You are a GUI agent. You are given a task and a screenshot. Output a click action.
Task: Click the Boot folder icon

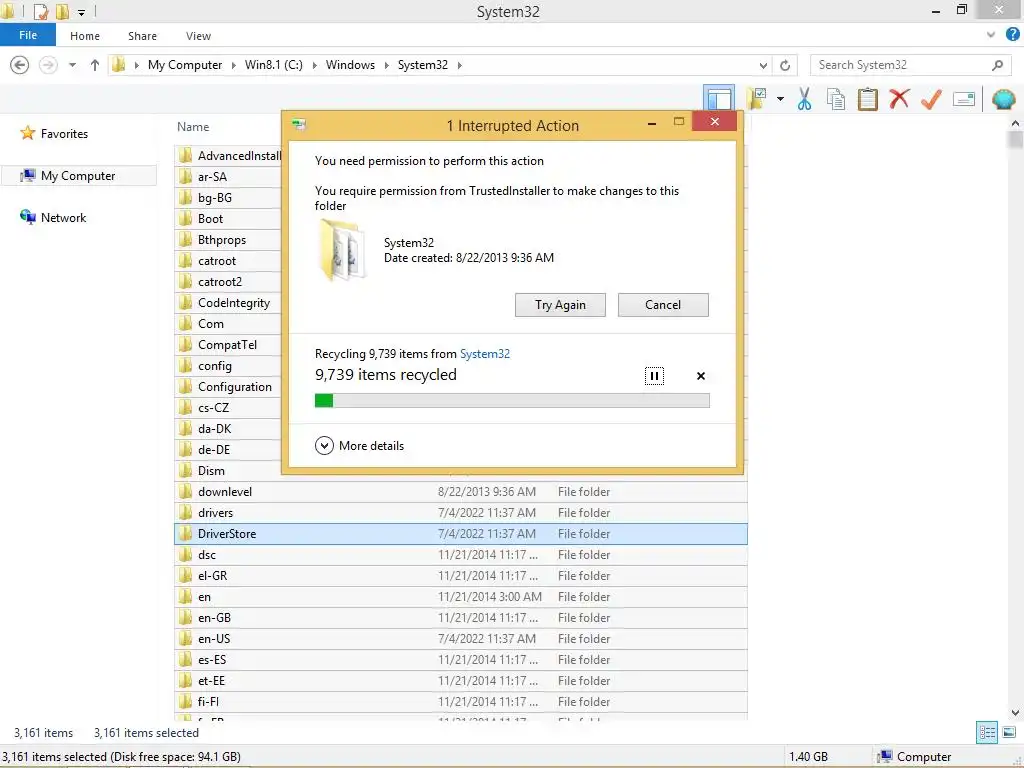(185, 219)
